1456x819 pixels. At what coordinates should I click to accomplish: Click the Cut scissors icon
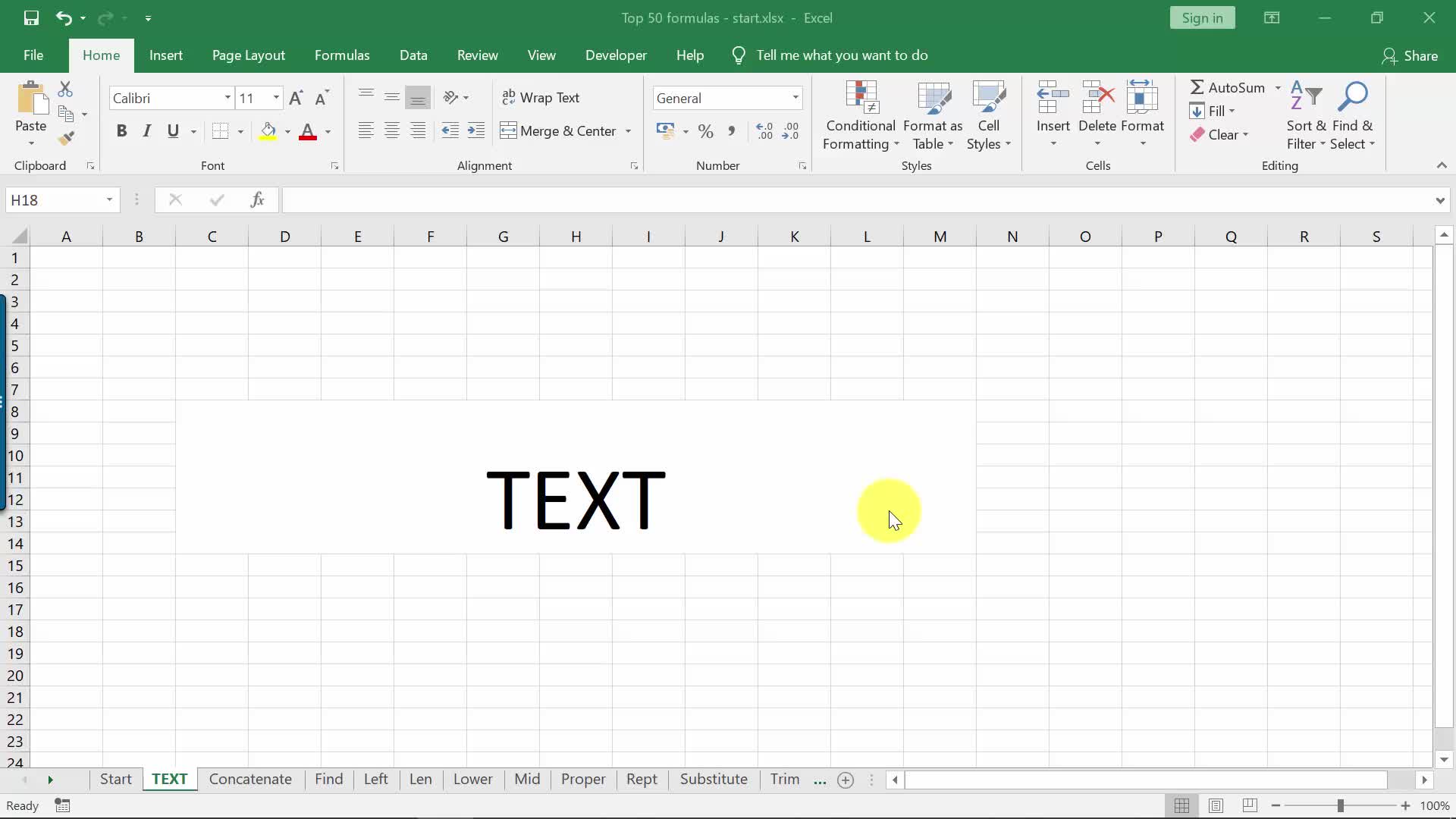[65, 89]
